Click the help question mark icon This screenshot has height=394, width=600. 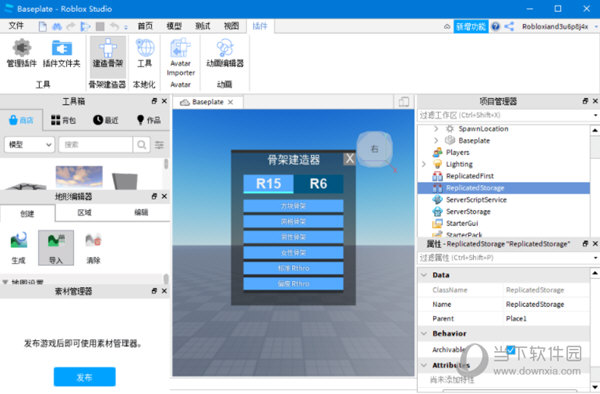pyautogui.click(x=496, y=26)
